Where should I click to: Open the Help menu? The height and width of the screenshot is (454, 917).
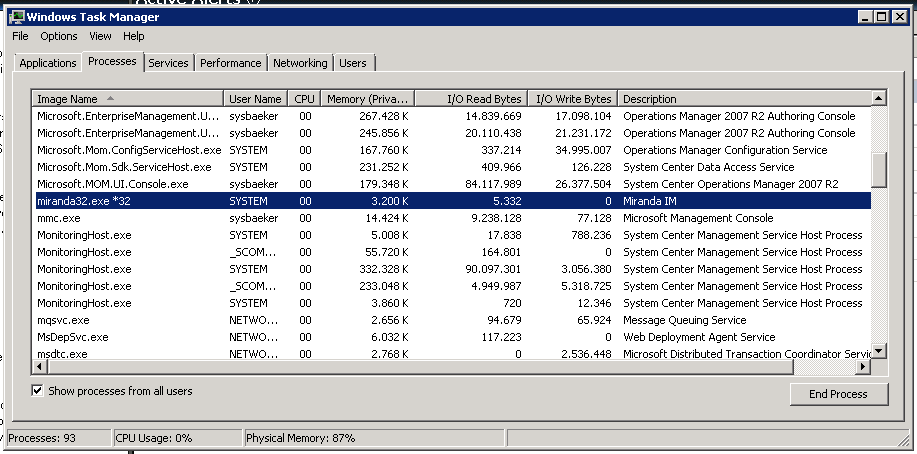click(133, 36)
